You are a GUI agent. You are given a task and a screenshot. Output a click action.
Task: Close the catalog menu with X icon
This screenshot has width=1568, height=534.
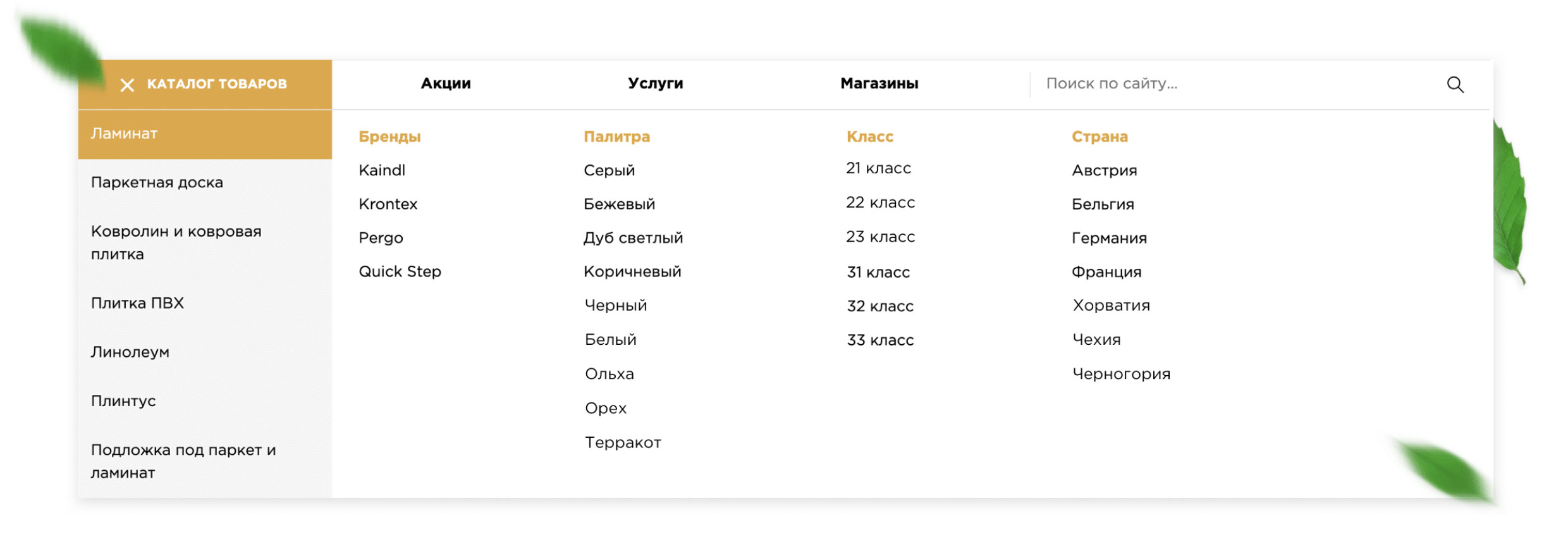point(127,85)
